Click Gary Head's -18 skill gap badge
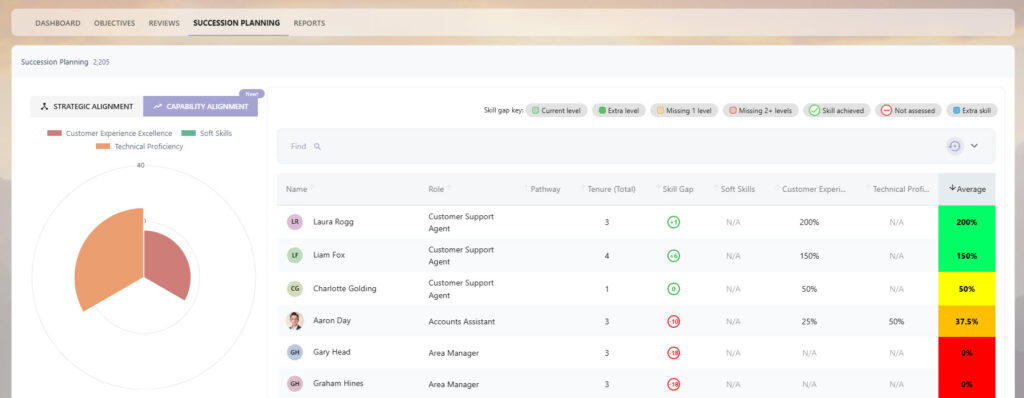1024x398 pixels. pyautogui.click(x=673, y=353)
